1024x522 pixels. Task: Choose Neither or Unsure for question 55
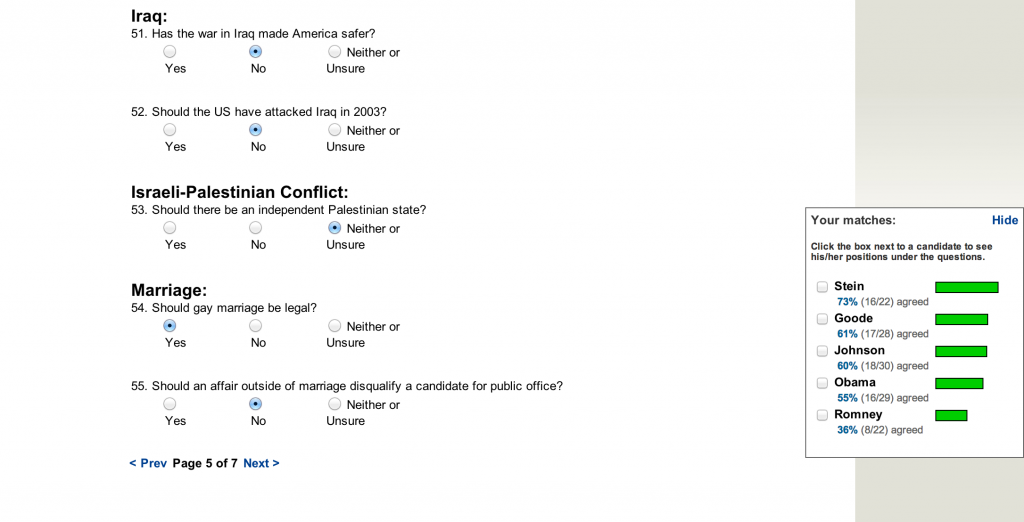(334, 404)
